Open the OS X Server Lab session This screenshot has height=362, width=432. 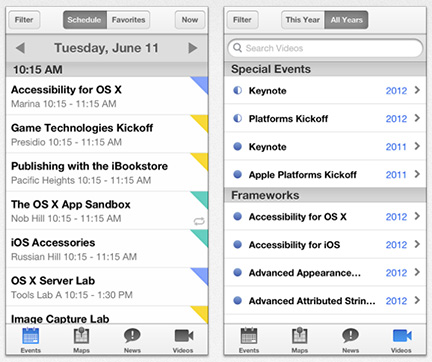pos(107,287)
